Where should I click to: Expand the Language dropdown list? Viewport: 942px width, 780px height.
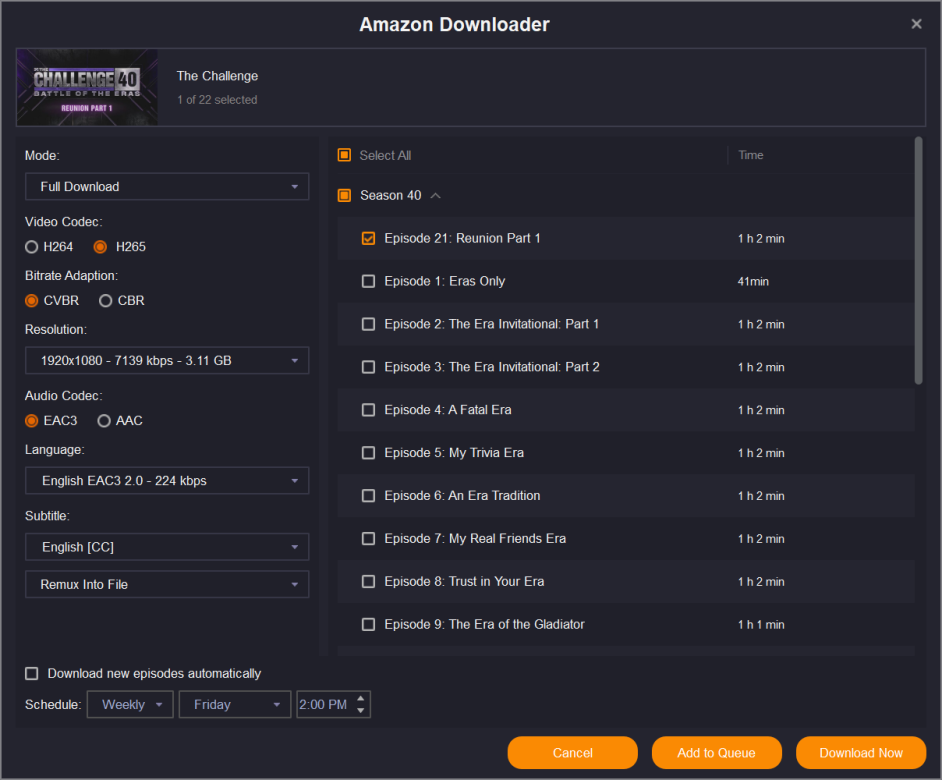tap(167, 481)
